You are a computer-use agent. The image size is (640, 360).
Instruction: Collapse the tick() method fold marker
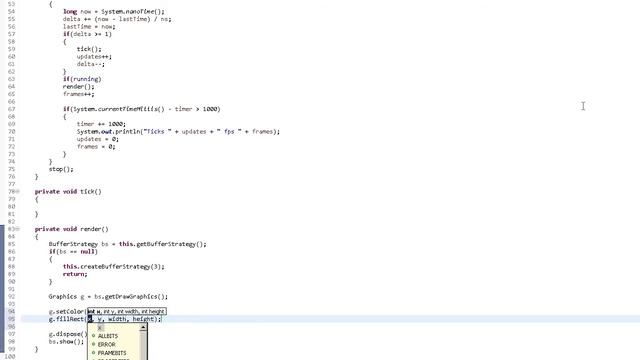[x=18, y=191]
